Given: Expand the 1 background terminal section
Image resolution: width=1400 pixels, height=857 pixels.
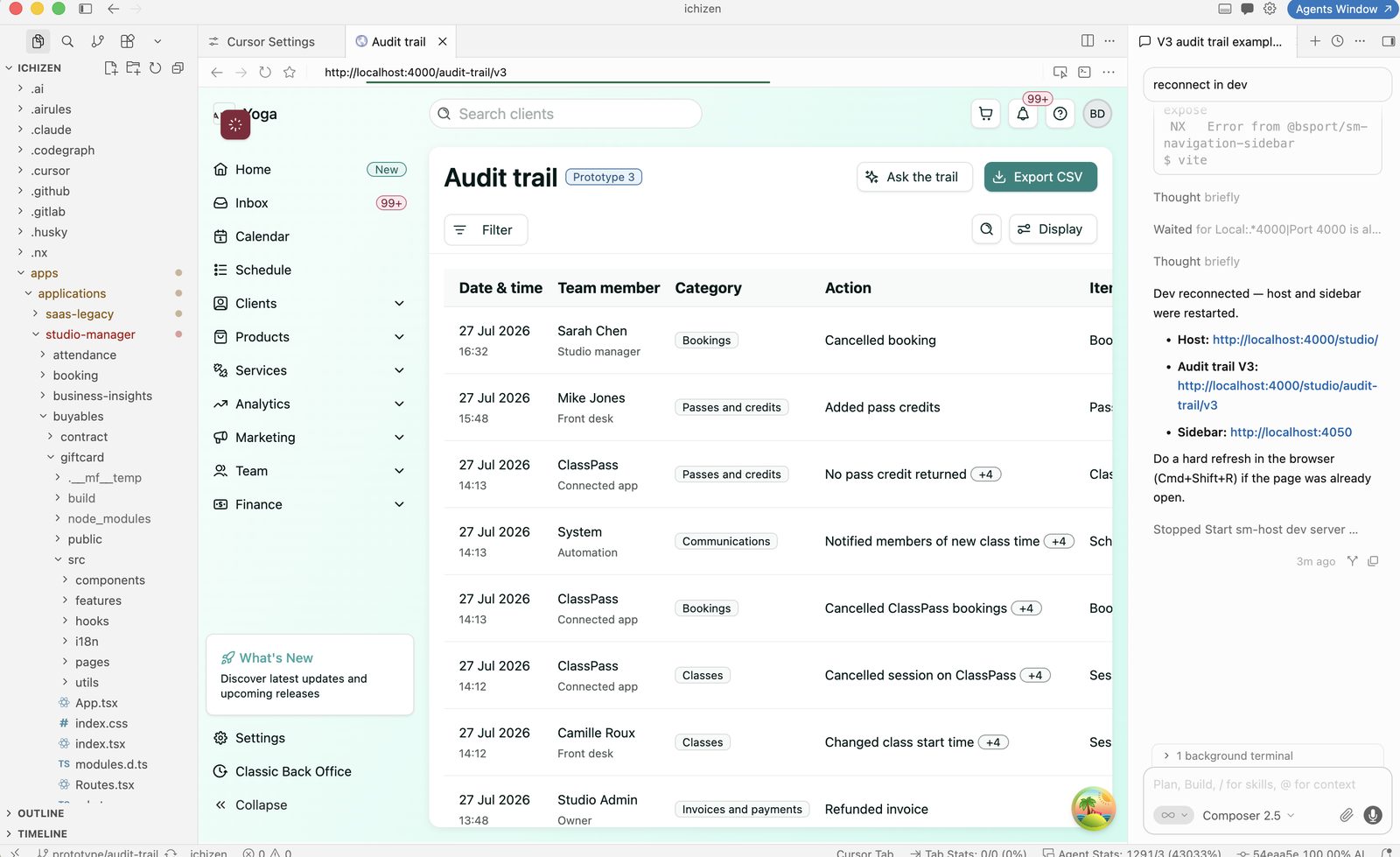Looking at the screenshot, I should pos(1267,755).
